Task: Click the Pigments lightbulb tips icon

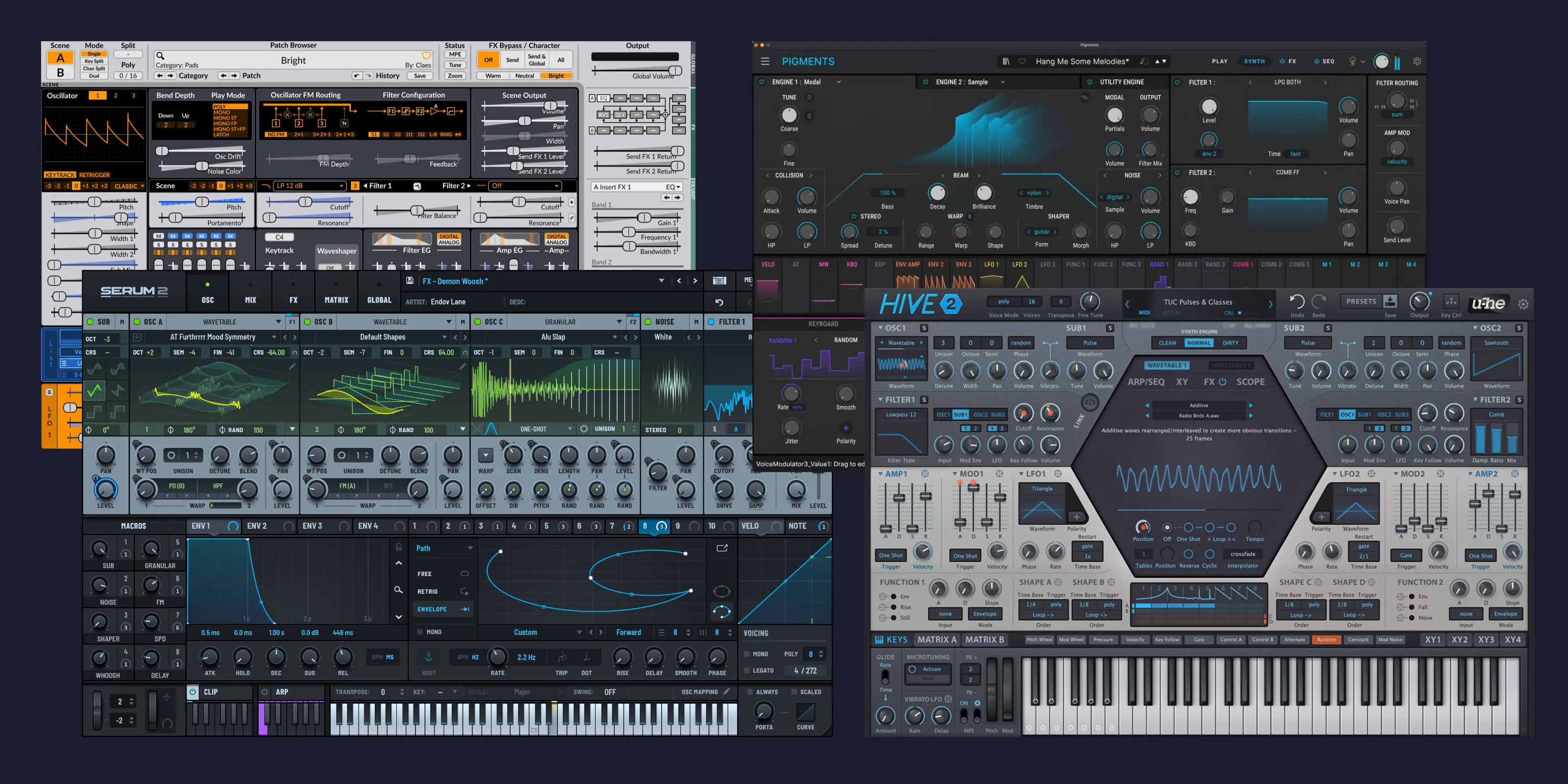Action: (1352, 62)
